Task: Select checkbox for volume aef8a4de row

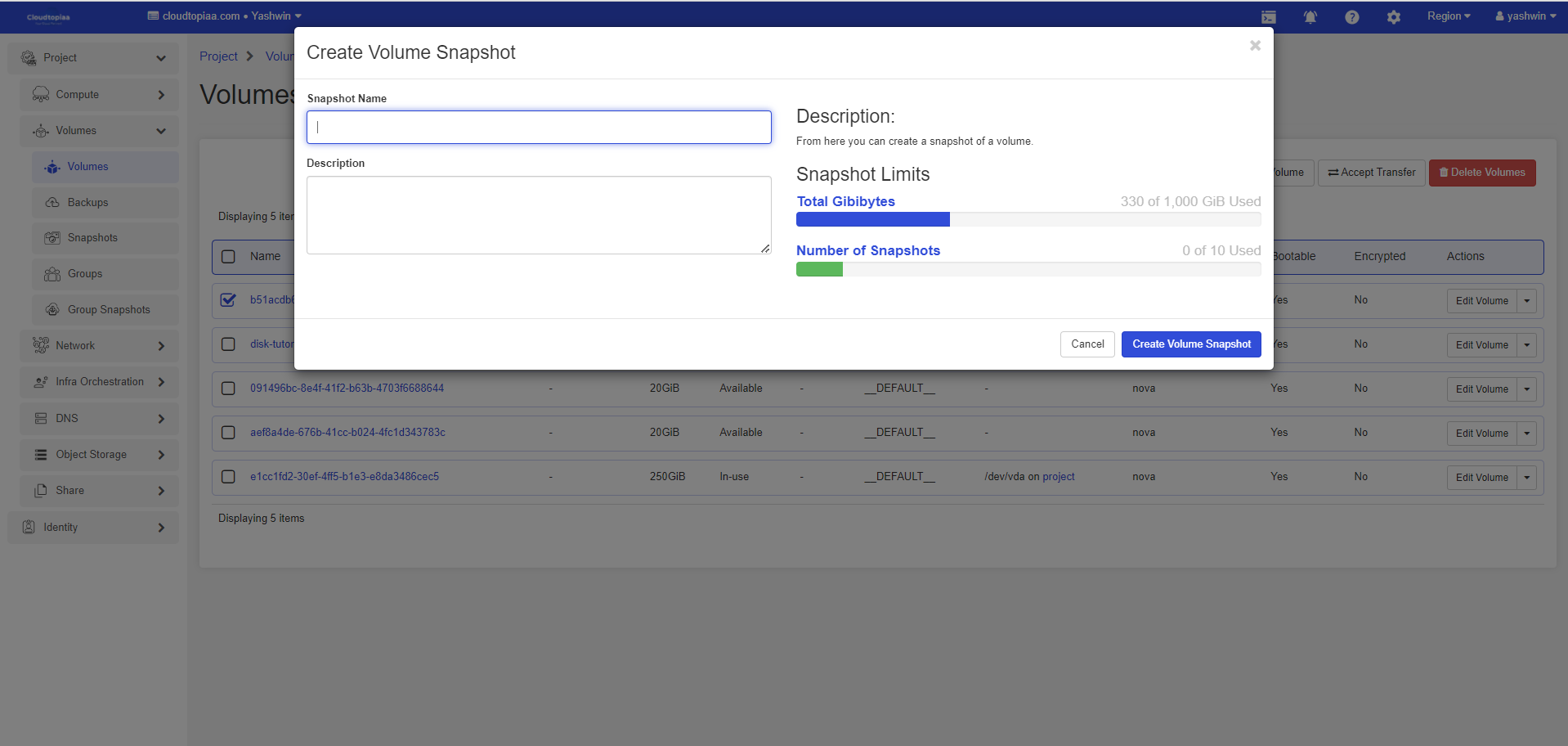Action: [x=228, y=433]
